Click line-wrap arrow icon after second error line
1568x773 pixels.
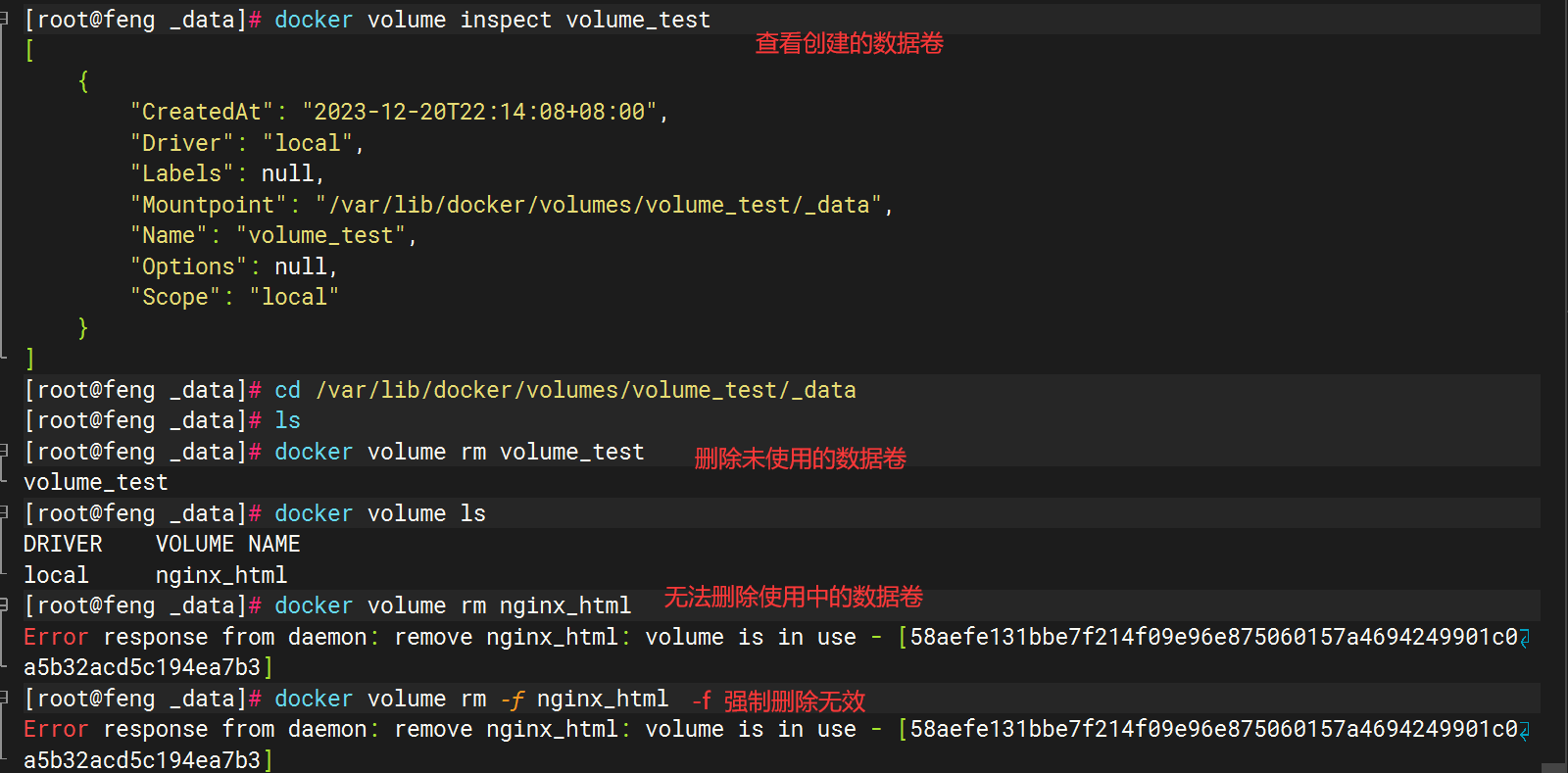coord(1525,730)
